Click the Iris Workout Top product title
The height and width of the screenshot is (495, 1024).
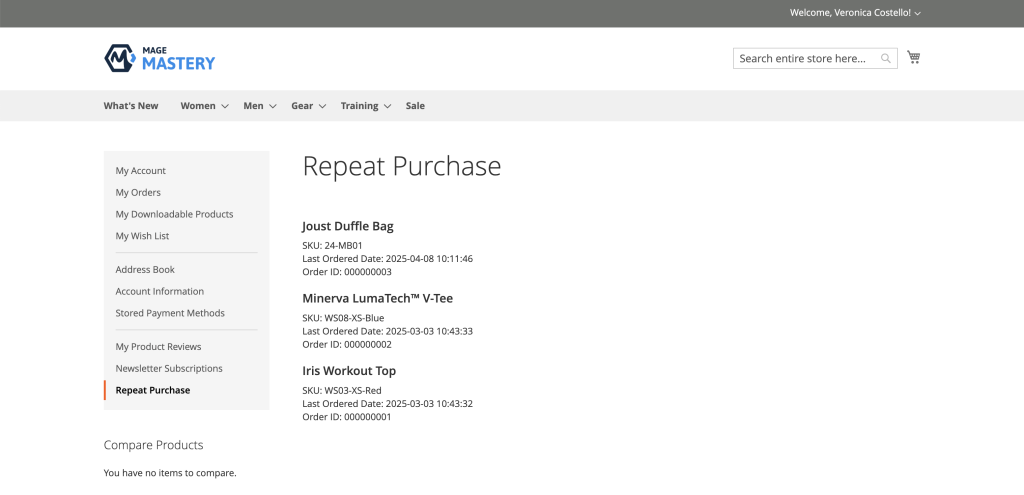click(x=349, y=371)
